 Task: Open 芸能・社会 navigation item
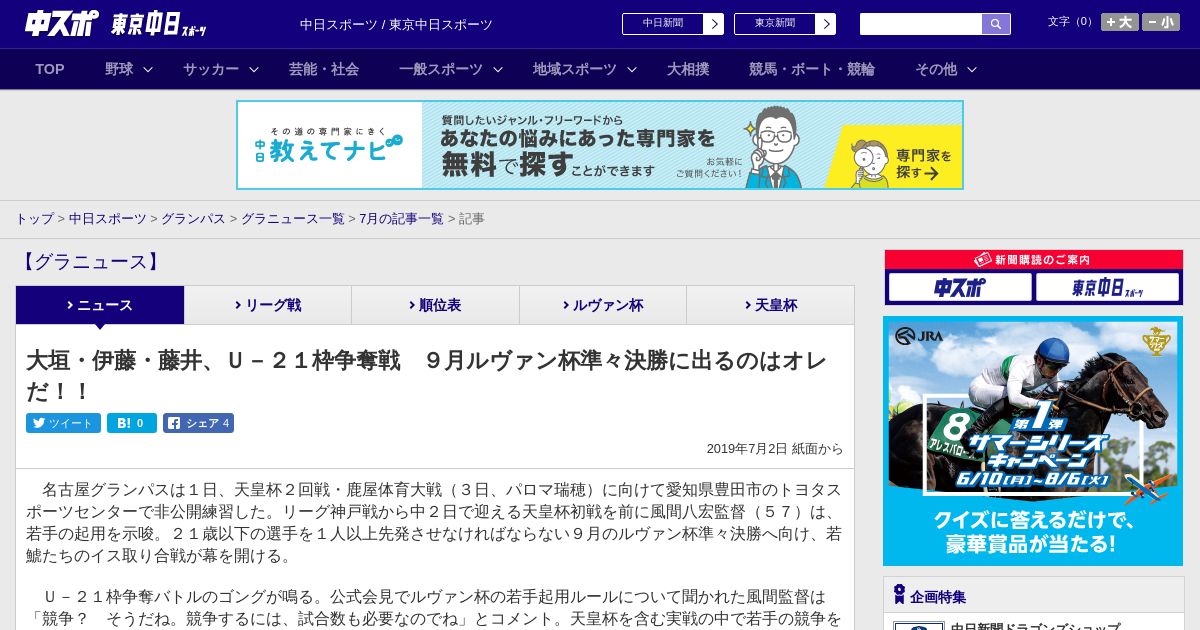[x=324, y=69]
